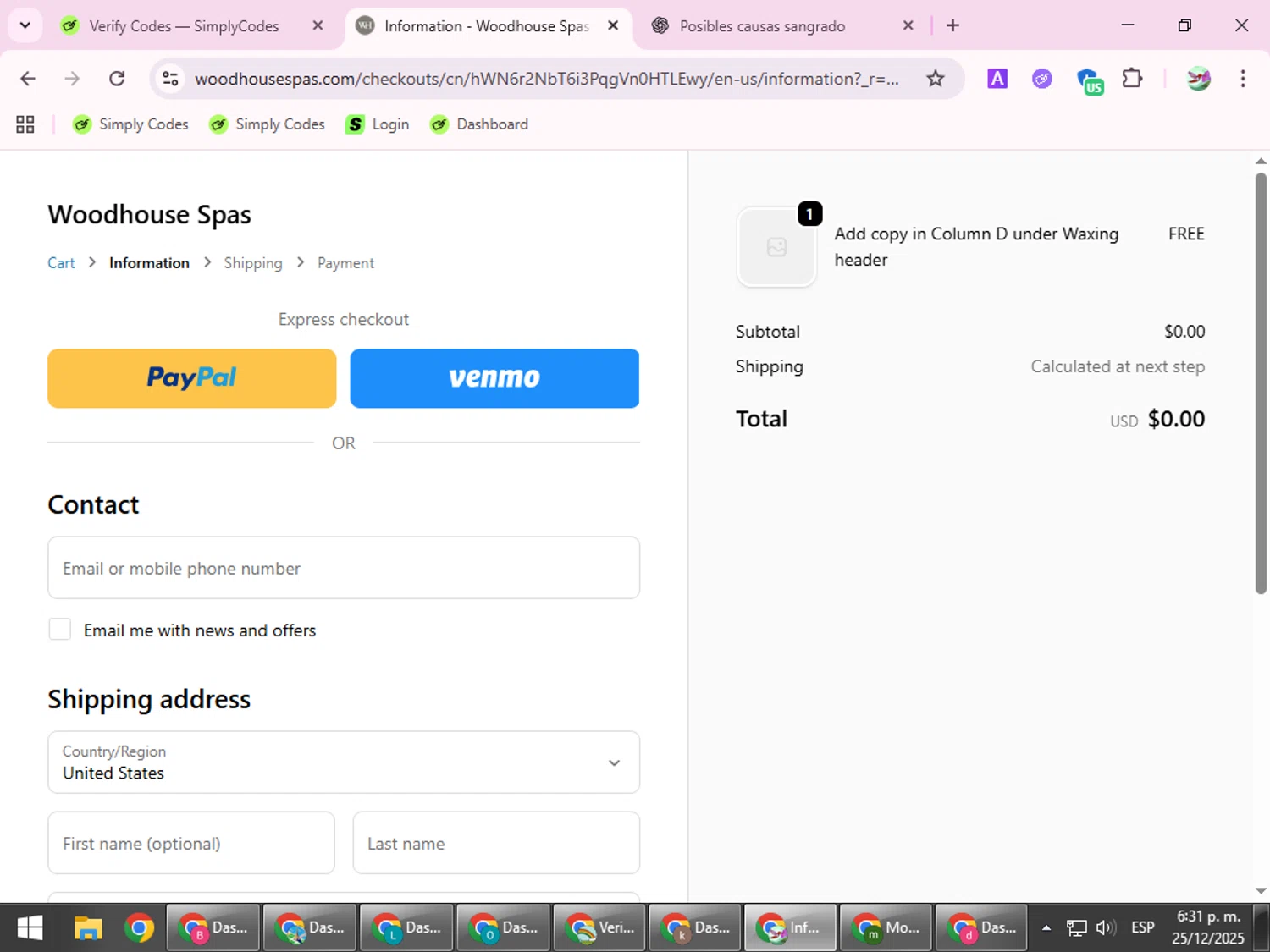Reload the current page

tap(117, 79)
